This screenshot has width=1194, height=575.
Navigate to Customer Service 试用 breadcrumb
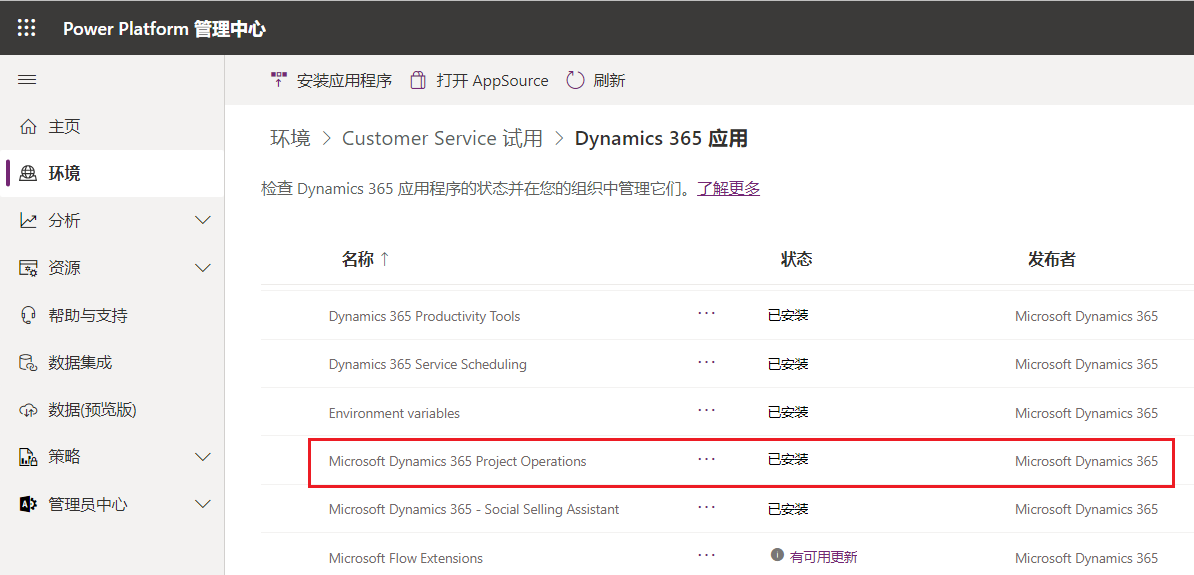point(442,139)
